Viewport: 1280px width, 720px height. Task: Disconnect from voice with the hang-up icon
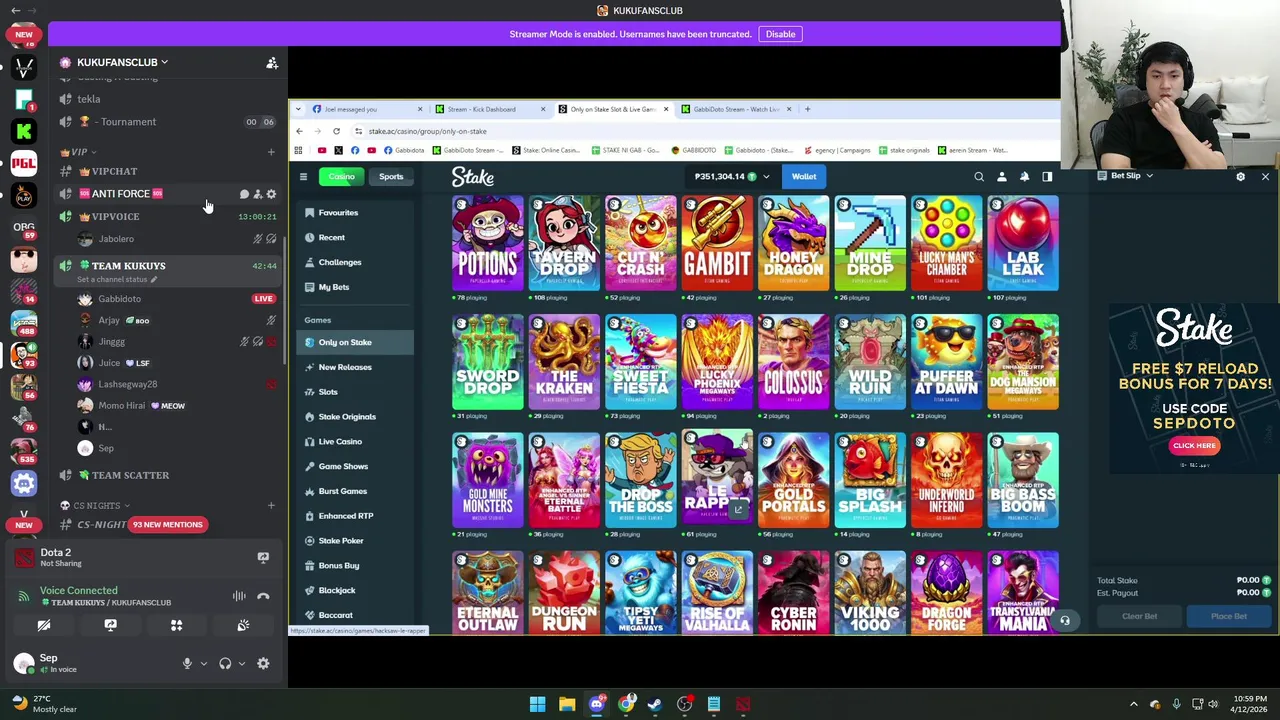click(x=263, y=596)
